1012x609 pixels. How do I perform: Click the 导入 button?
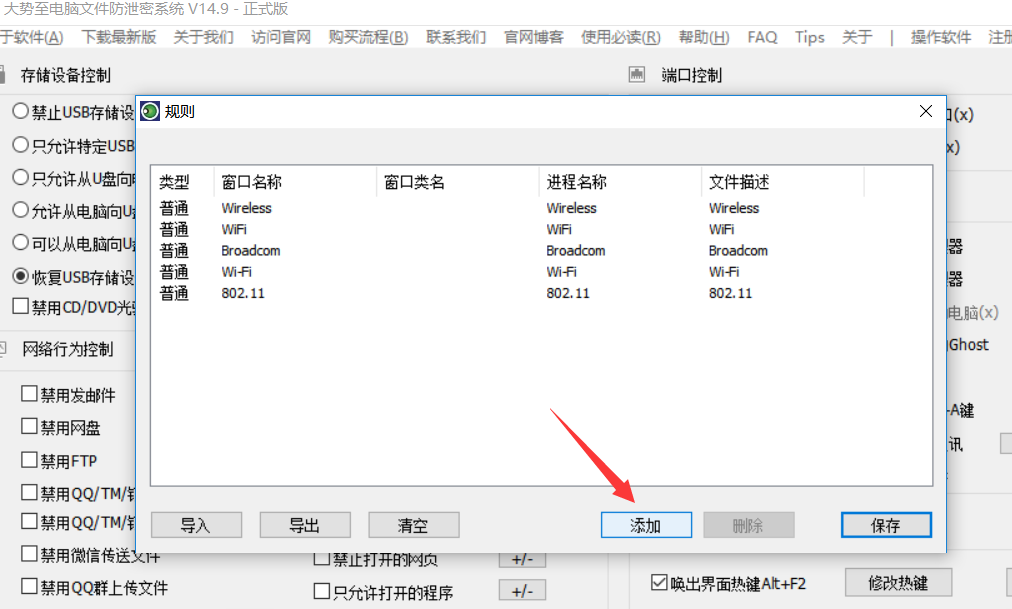[196, 525]
